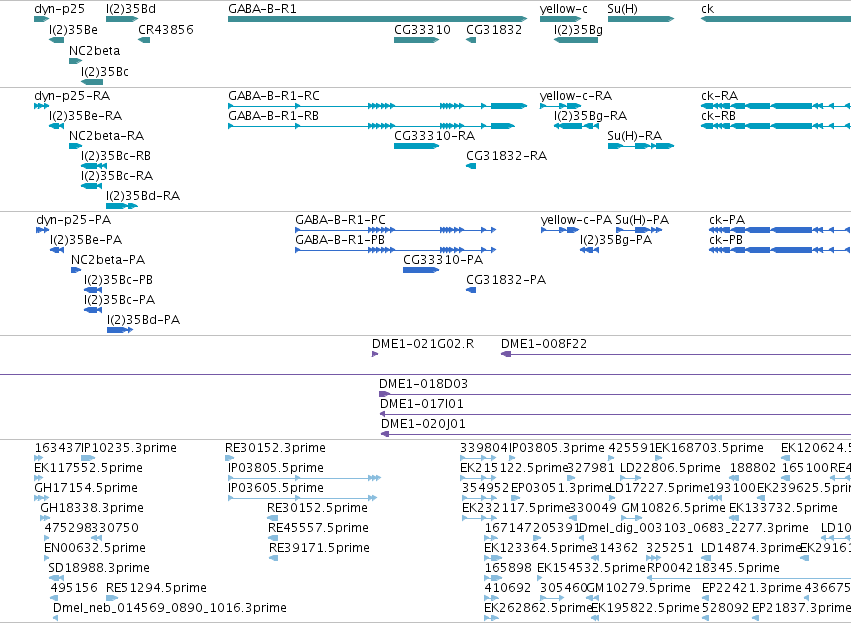
Task: Select clone 'DME1-008F22'
Action: point(544,344)
